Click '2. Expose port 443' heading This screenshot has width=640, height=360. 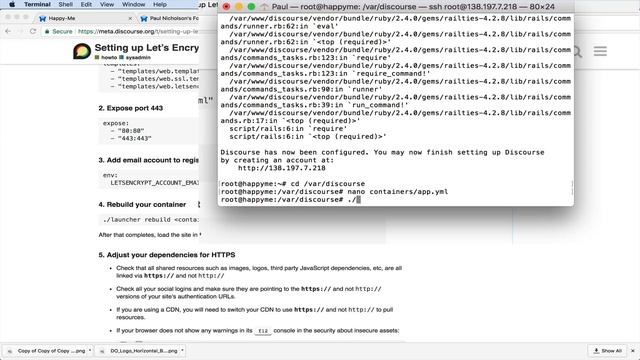point(131,108)
